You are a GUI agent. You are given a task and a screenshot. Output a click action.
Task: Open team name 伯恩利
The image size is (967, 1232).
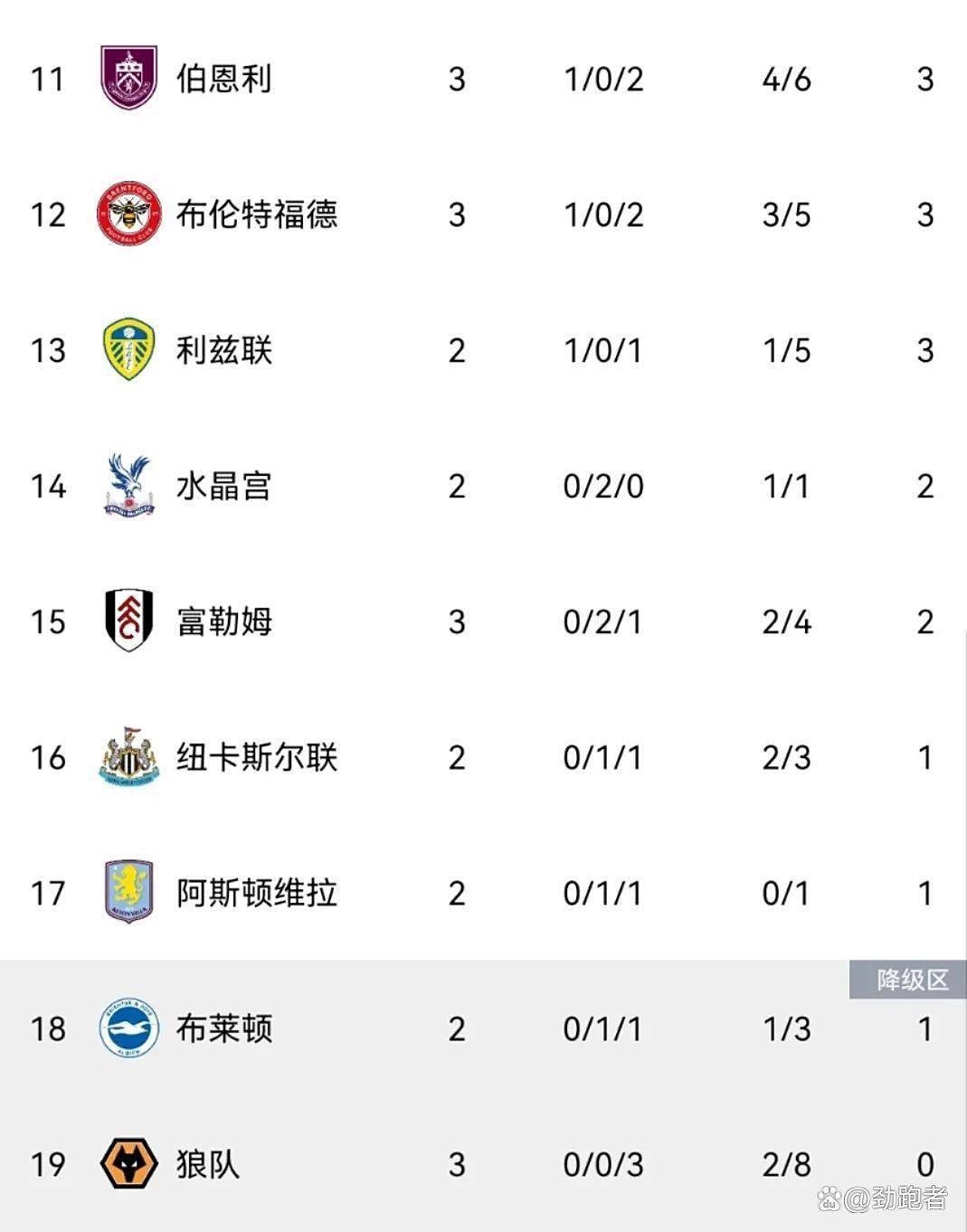tap(223, 79)
